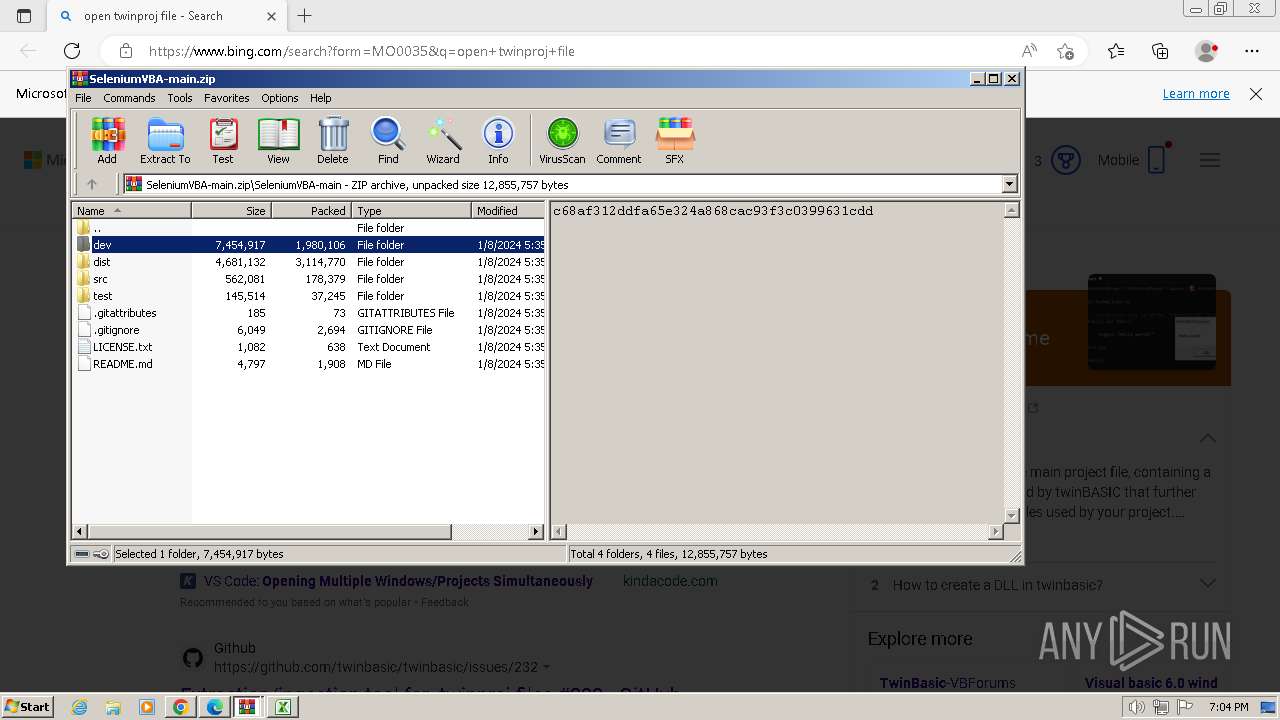Open the File menu in WinRAR
The image size is (1280, 720).
83,98
